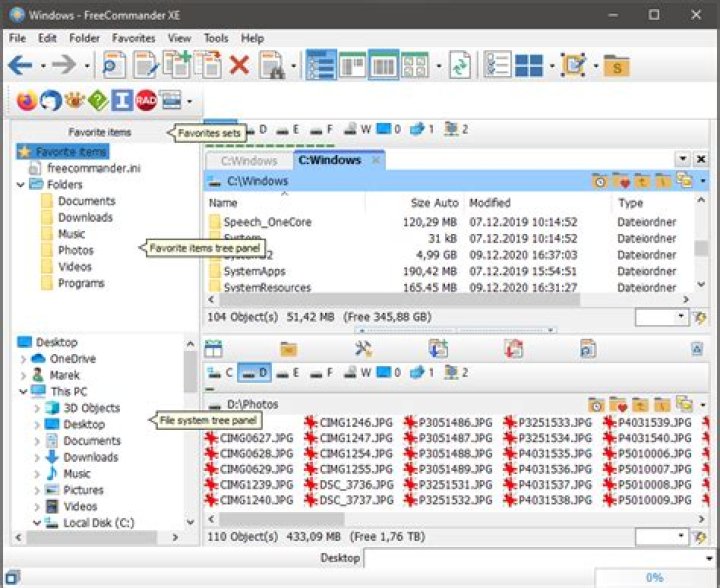Toggle the checklist panel toolbar icon
The height and width of the screenshot is (588, 720).
pos(497,65)
